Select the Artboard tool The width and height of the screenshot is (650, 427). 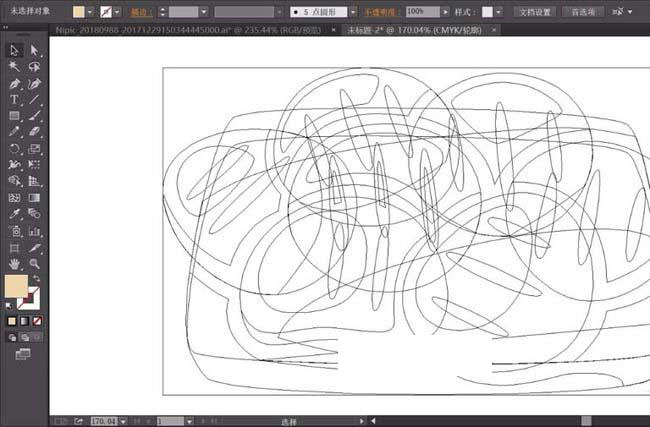click(x=15, y=248)
